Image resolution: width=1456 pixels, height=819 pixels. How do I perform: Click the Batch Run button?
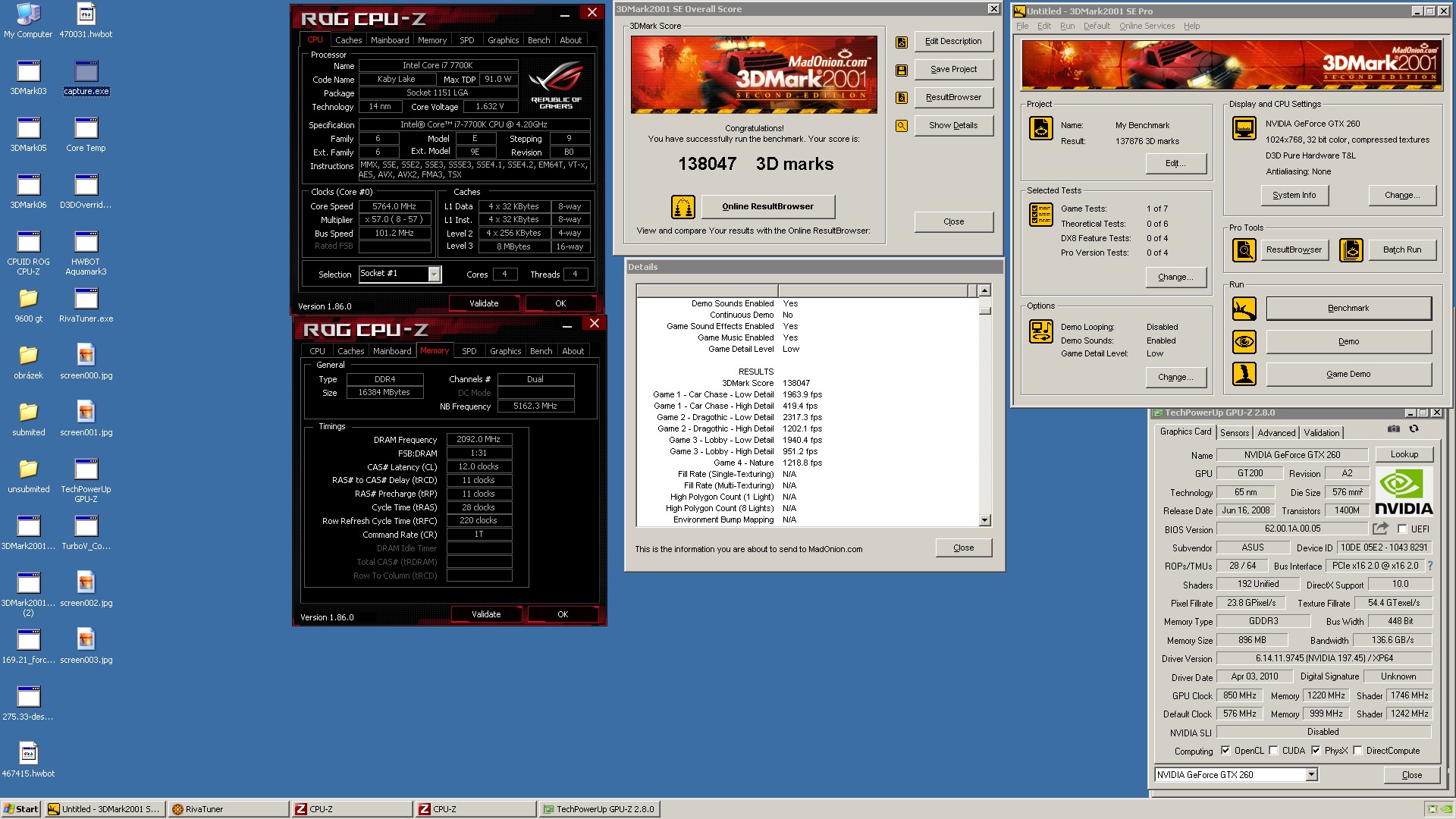(x=1401, y=249)
